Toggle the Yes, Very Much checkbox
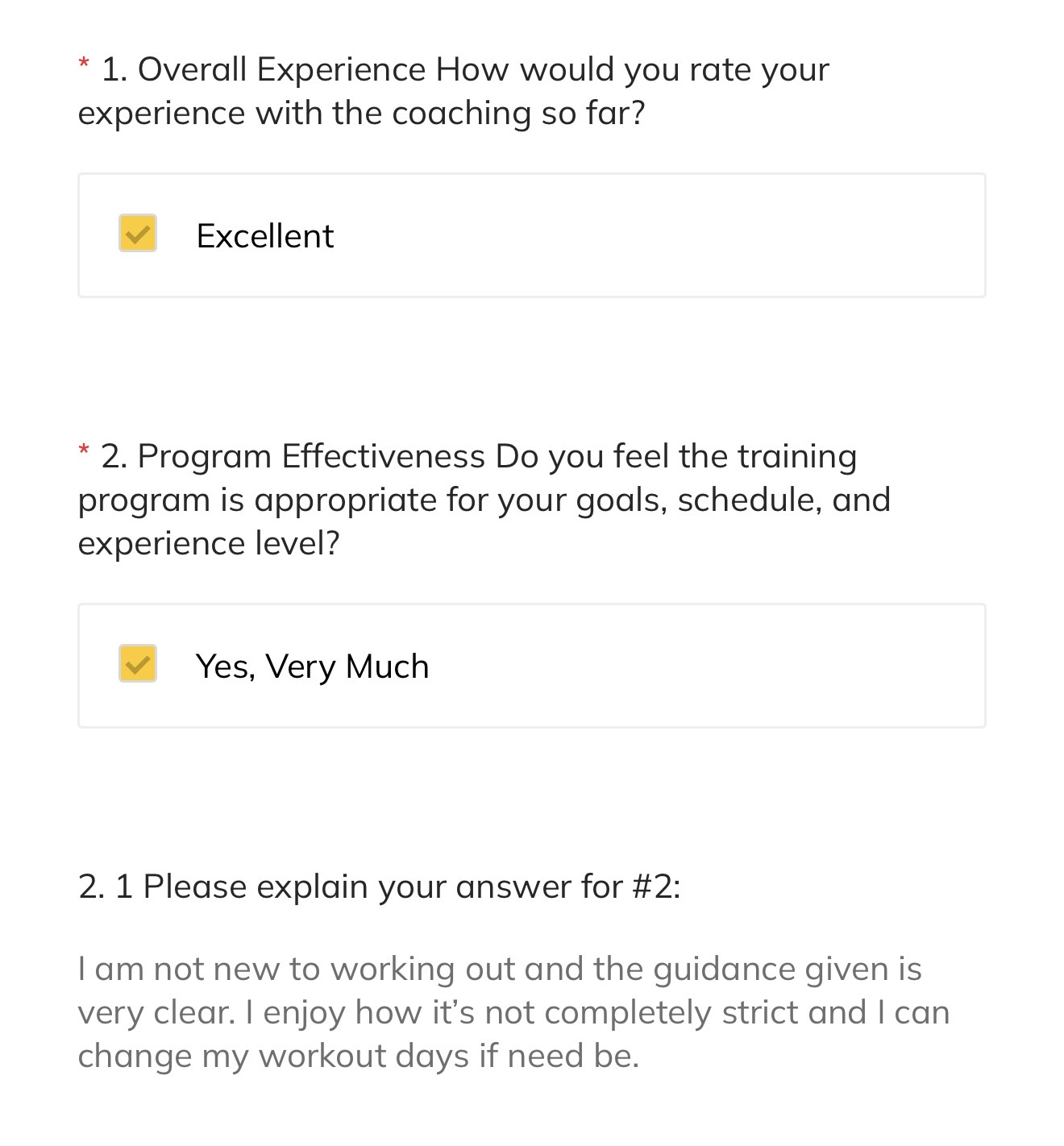The height and width of the screenshot is (1146, 1064). [138, 664]
